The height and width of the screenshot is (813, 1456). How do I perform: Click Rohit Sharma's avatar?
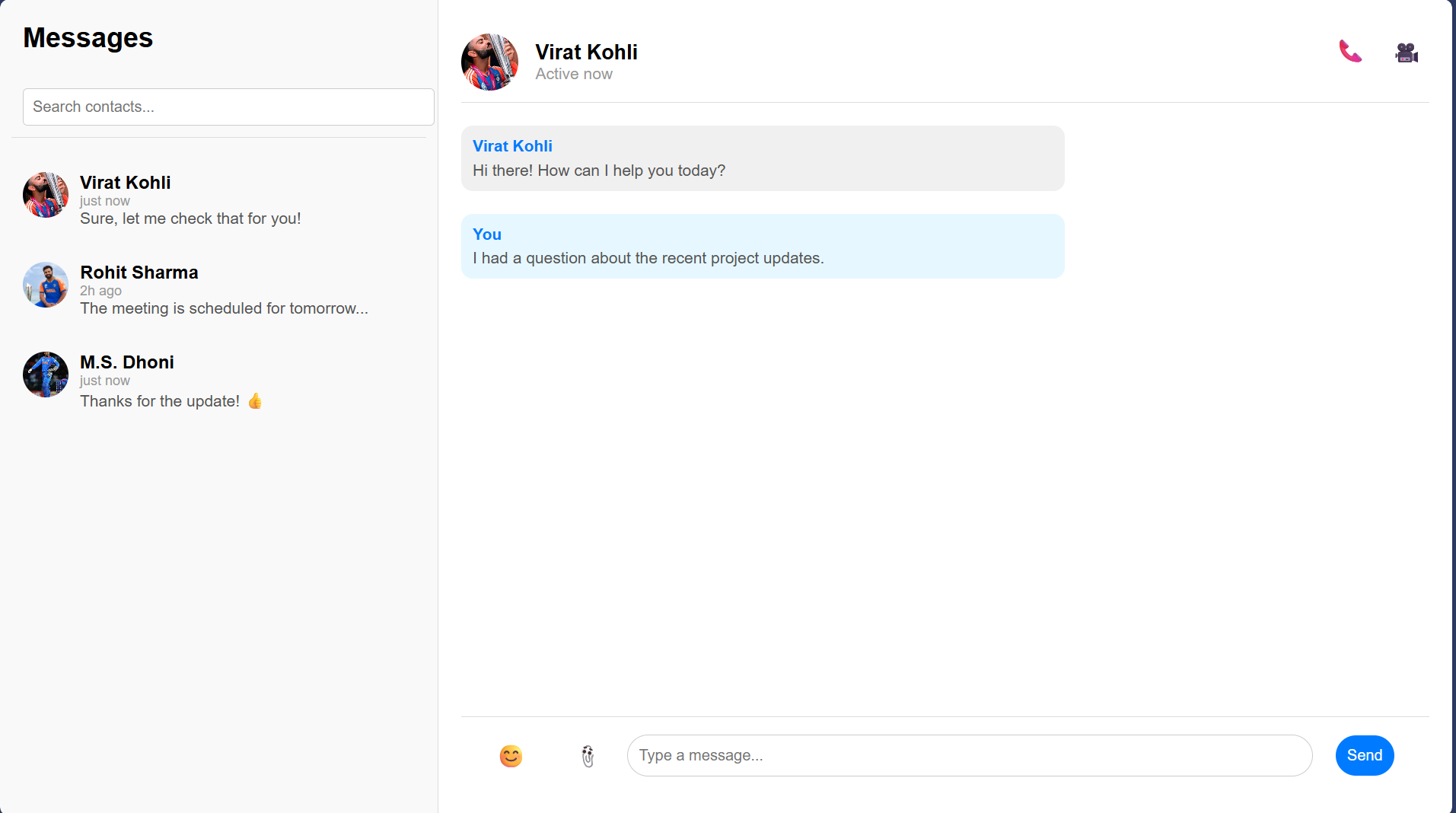[46, 285]
